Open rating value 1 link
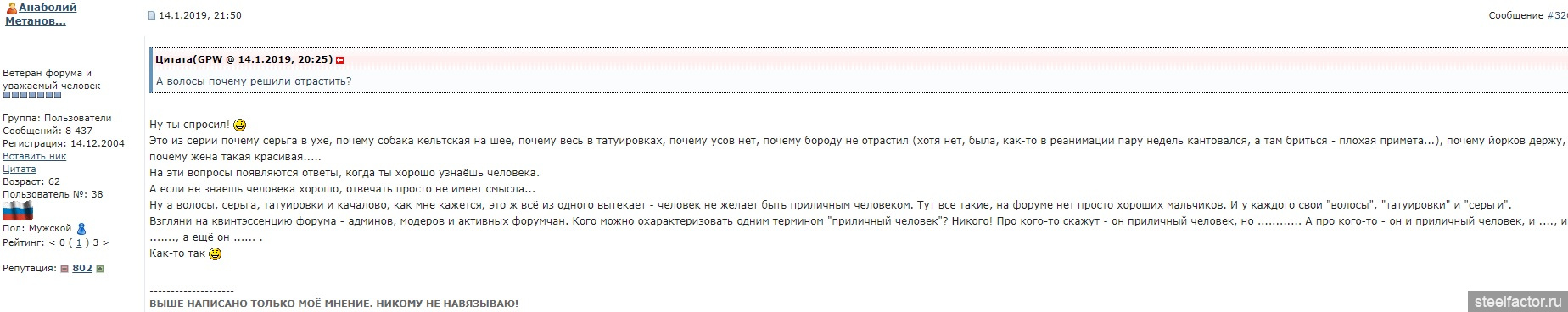This screenshot has width=1568, height=312. (x=79, y=242)
